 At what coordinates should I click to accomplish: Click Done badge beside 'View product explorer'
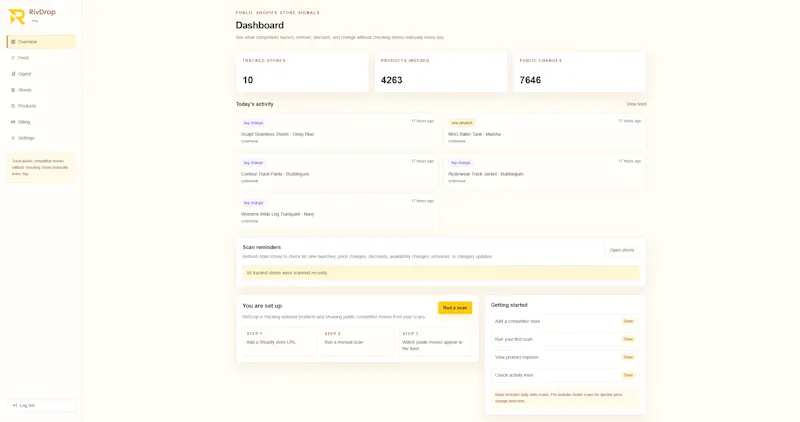coord(628,357)
